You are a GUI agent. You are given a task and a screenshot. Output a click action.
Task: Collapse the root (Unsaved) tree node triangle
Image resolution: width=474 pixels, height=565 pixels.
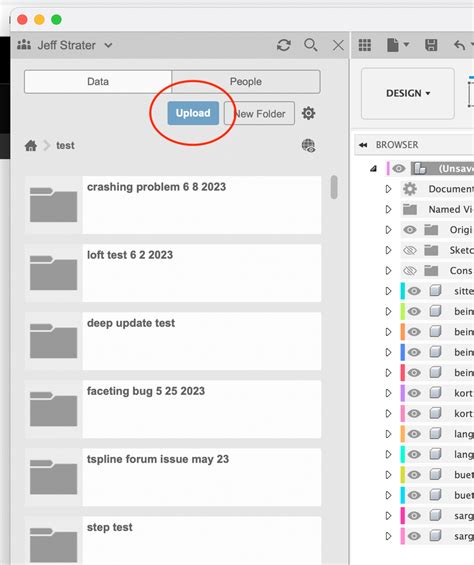(373, 168)
